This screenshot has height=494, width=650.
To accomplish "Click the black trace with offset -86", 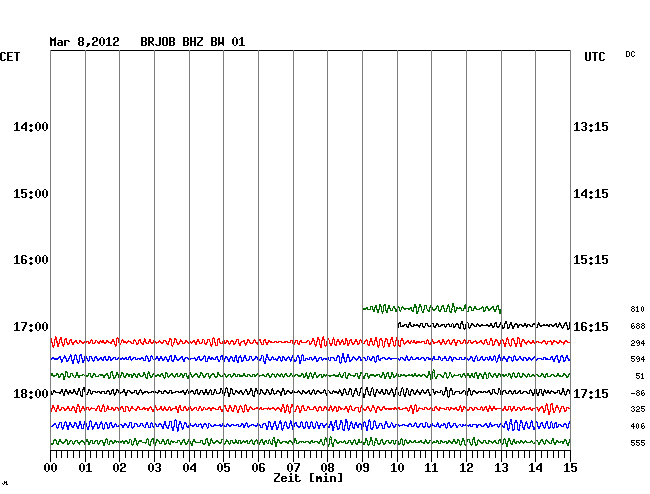I will [x=310, y=392].
